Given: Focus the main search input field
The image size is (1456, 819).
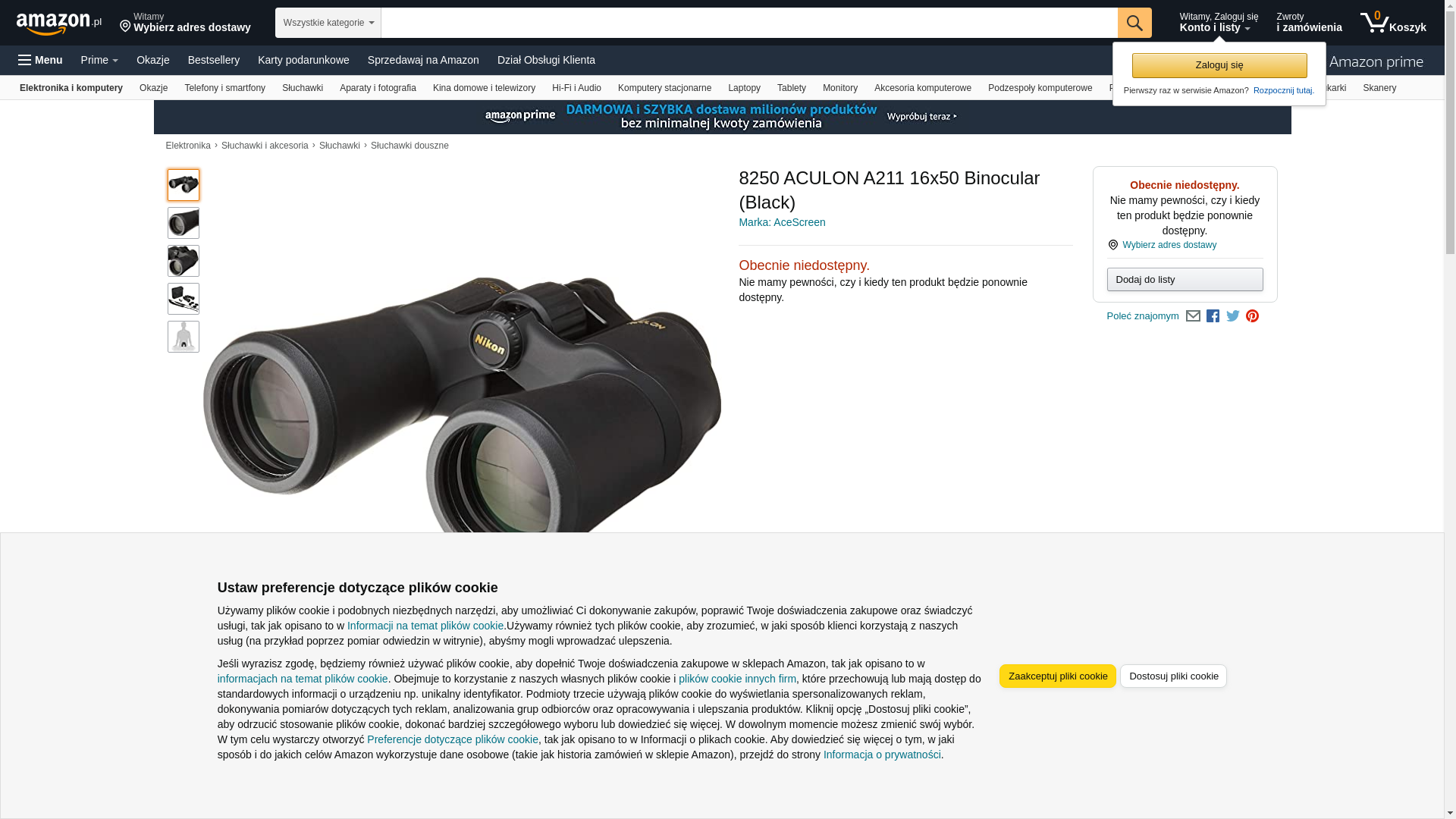Looking at the screenshot, I should (x=748, y=23).
